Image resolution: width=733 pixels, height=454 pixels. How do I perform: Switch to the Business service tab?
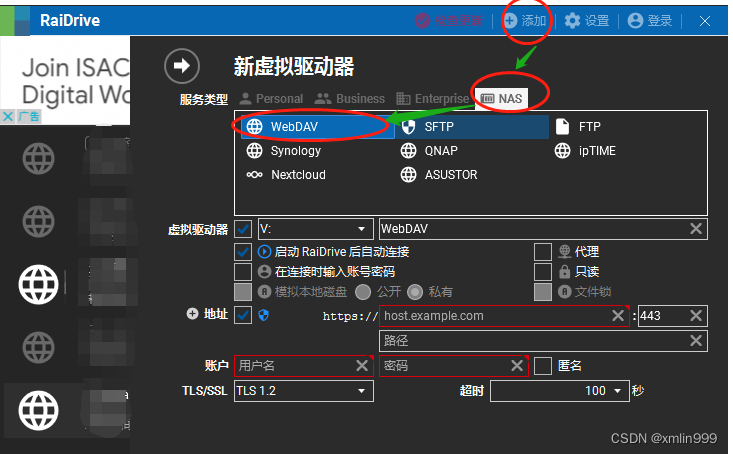pos(350,99)
